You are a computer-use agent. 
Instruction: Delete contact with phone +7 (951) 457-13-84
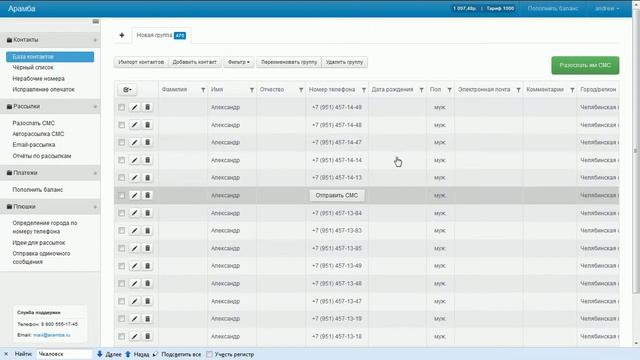click(x=147, y=213)
